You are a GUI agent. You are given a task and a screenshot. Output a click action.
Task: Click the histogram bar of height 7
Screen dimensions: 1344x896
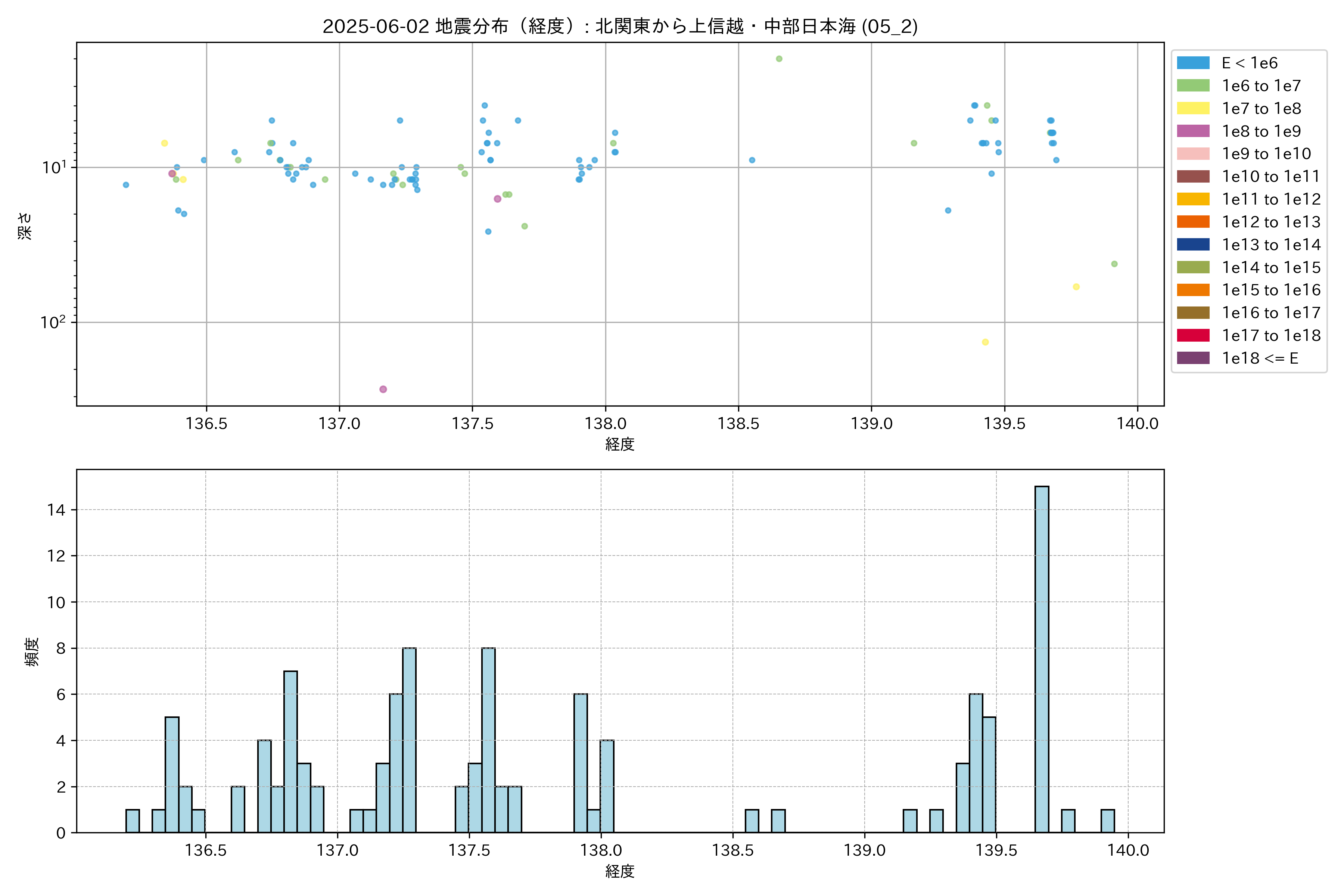click(x=290, y=752)
